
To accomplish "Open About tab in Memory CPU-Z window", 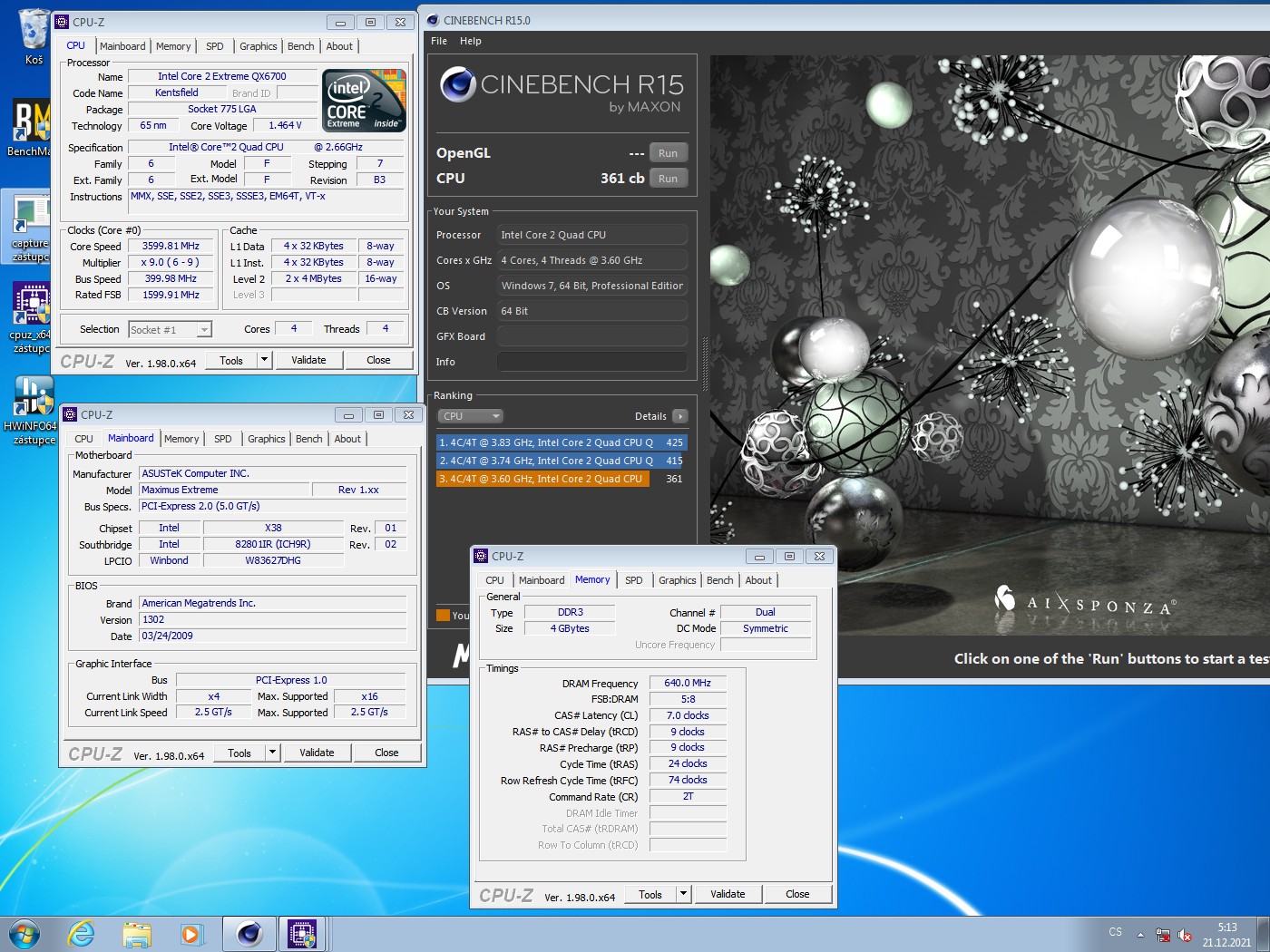I will pyautogui.click(x=758, y=580).
